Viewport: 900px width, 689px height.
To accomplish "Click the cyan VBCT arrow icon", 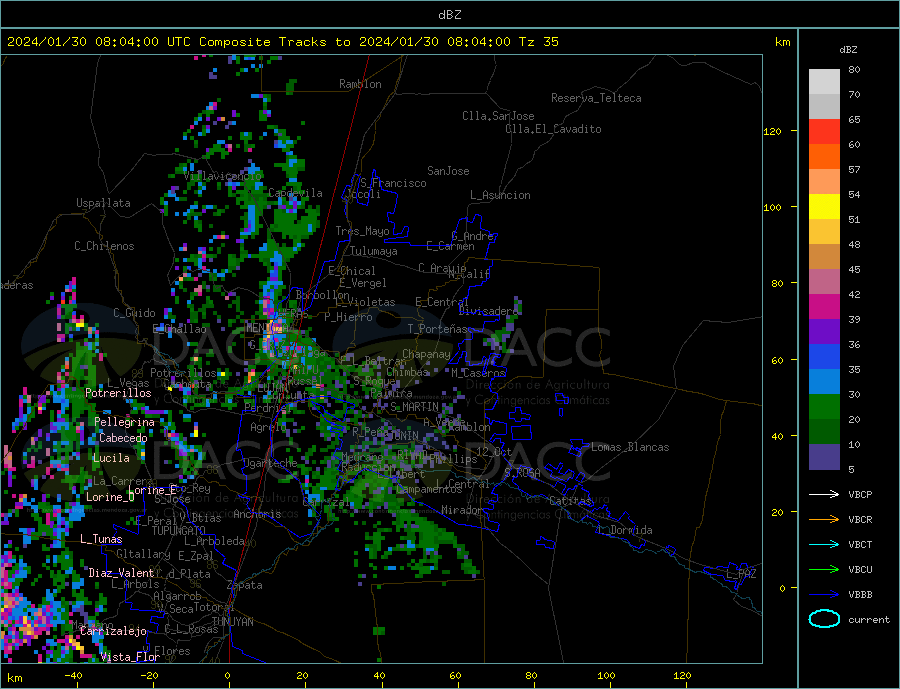I will tap(825, 544).
